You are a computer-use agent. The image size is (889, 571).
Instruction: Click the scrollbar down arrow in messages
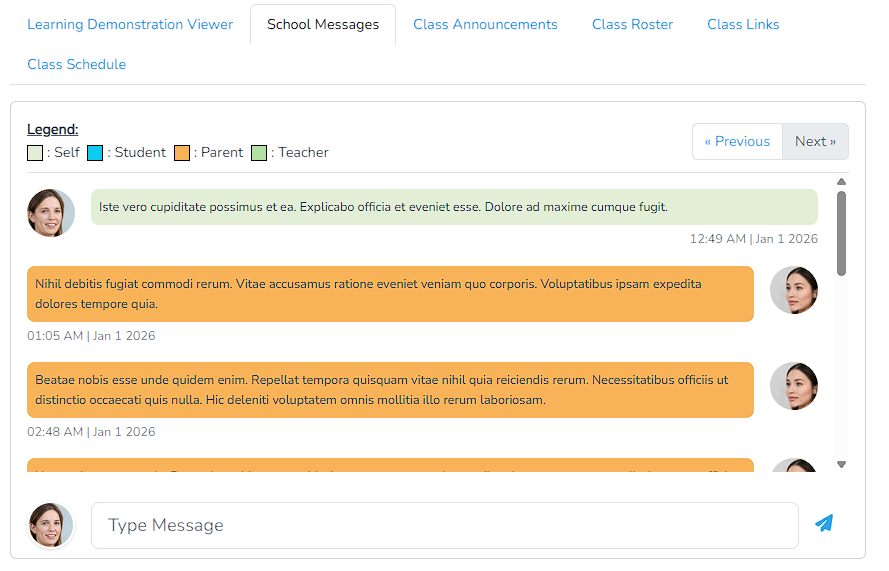point(841,464)
